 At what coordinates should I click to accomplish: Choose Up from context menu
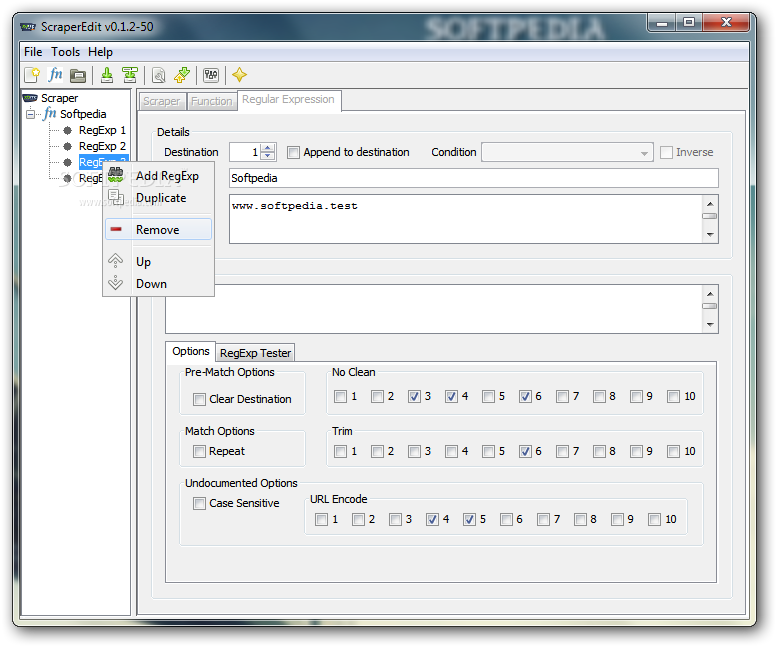pyautogui.click(x=158, y=262)
